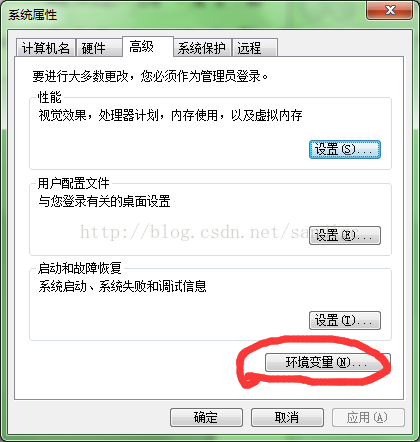Click the greyed-out 应用(A) button
Screen dimensions: 420x442
[368, 417]
